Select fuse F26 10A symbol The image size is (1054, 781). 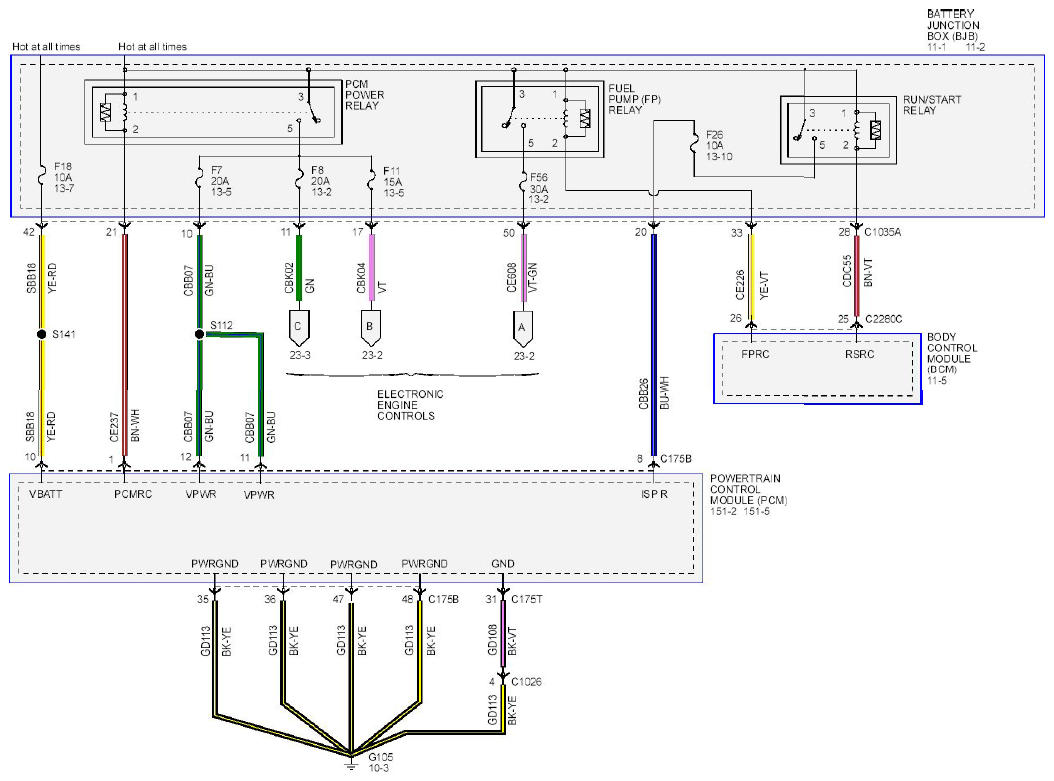(694, 143)
